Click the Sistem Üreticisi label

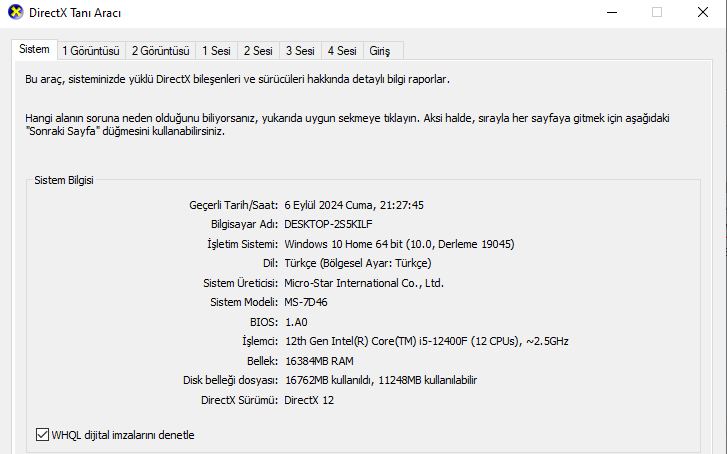pos(240,283)
